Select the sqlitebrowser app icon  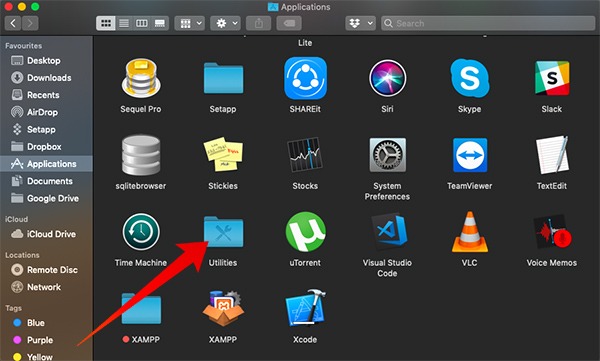pyautogui.click(x=141, y=155)
